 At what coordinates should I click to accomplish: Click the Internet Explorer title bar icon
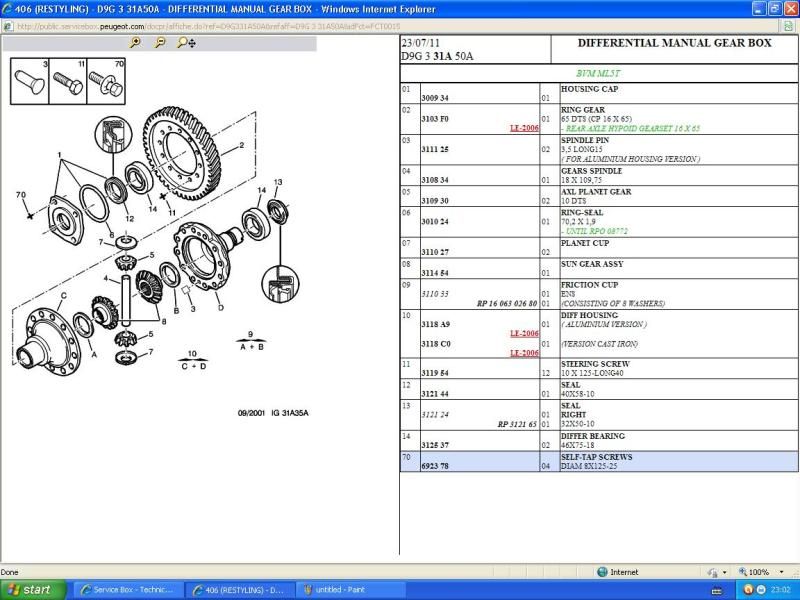7,9
